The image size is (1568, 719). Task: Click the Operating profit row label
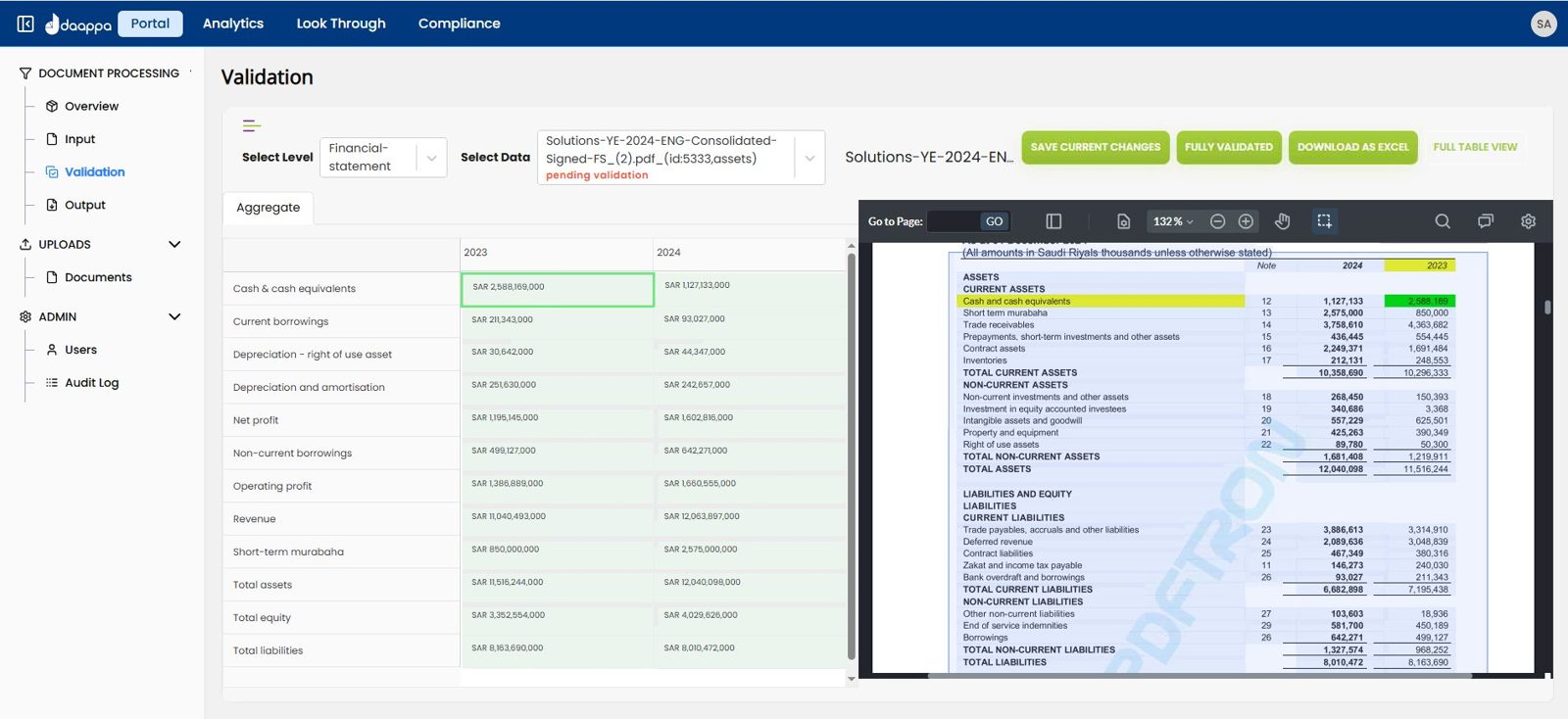tap(272, 486)
